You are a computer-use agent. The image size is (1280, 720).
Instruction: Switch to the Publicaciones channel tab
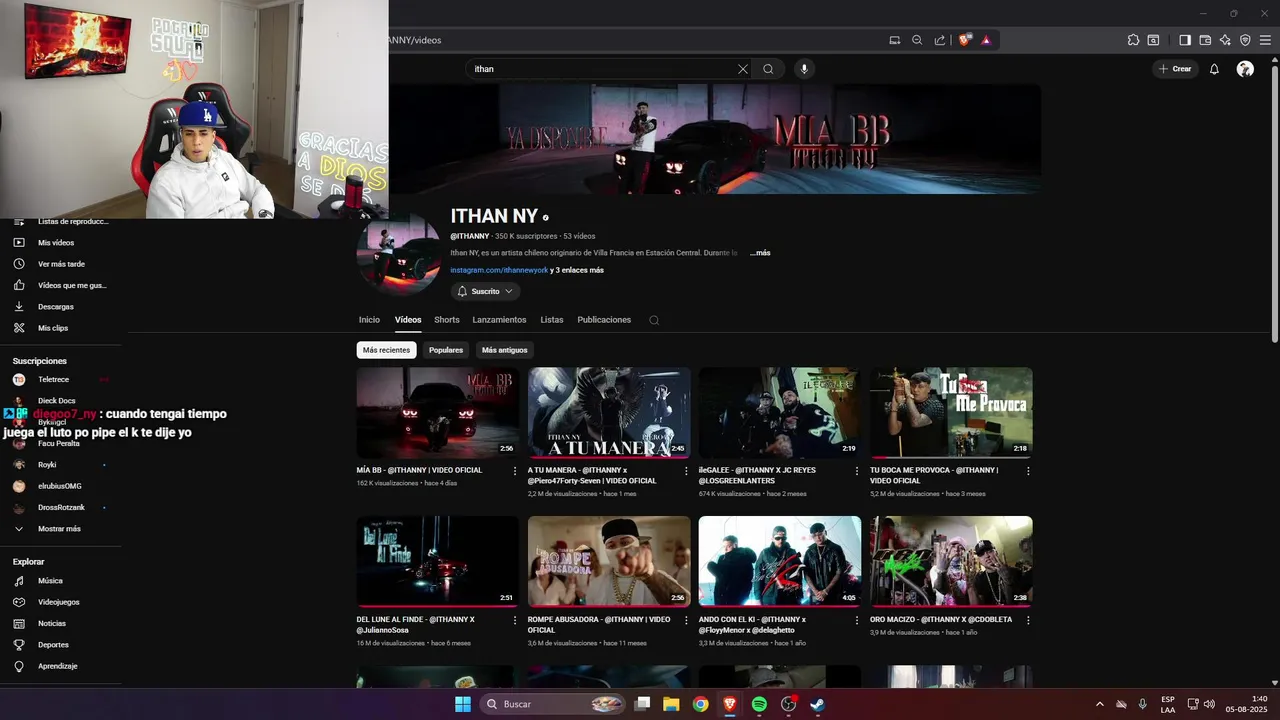[604, 320]
